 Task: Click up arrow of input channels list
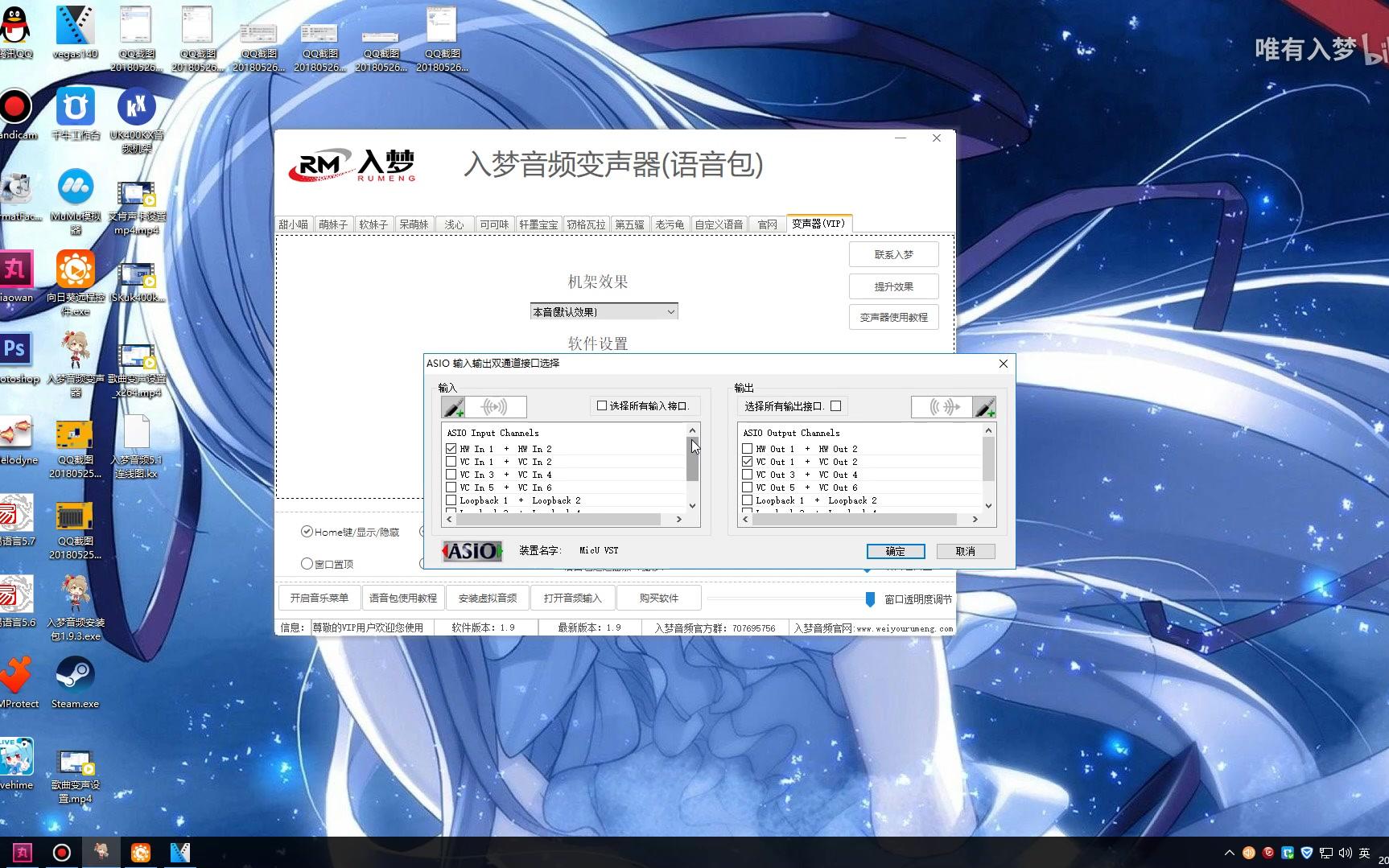coord(692,430)
